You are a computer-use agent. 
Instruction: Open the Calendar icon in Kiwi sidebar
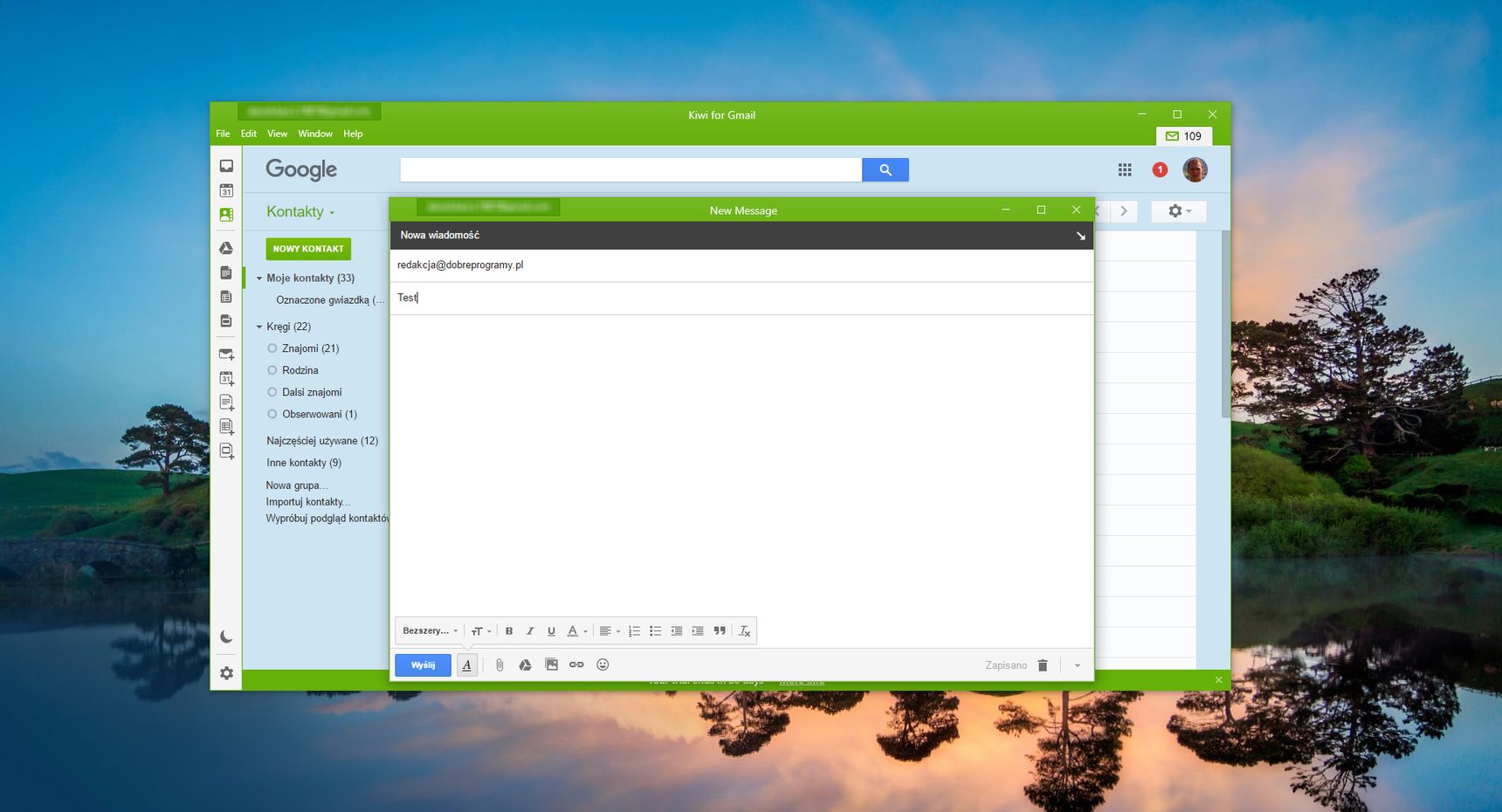pyautogui.click(x=226, y=190)
